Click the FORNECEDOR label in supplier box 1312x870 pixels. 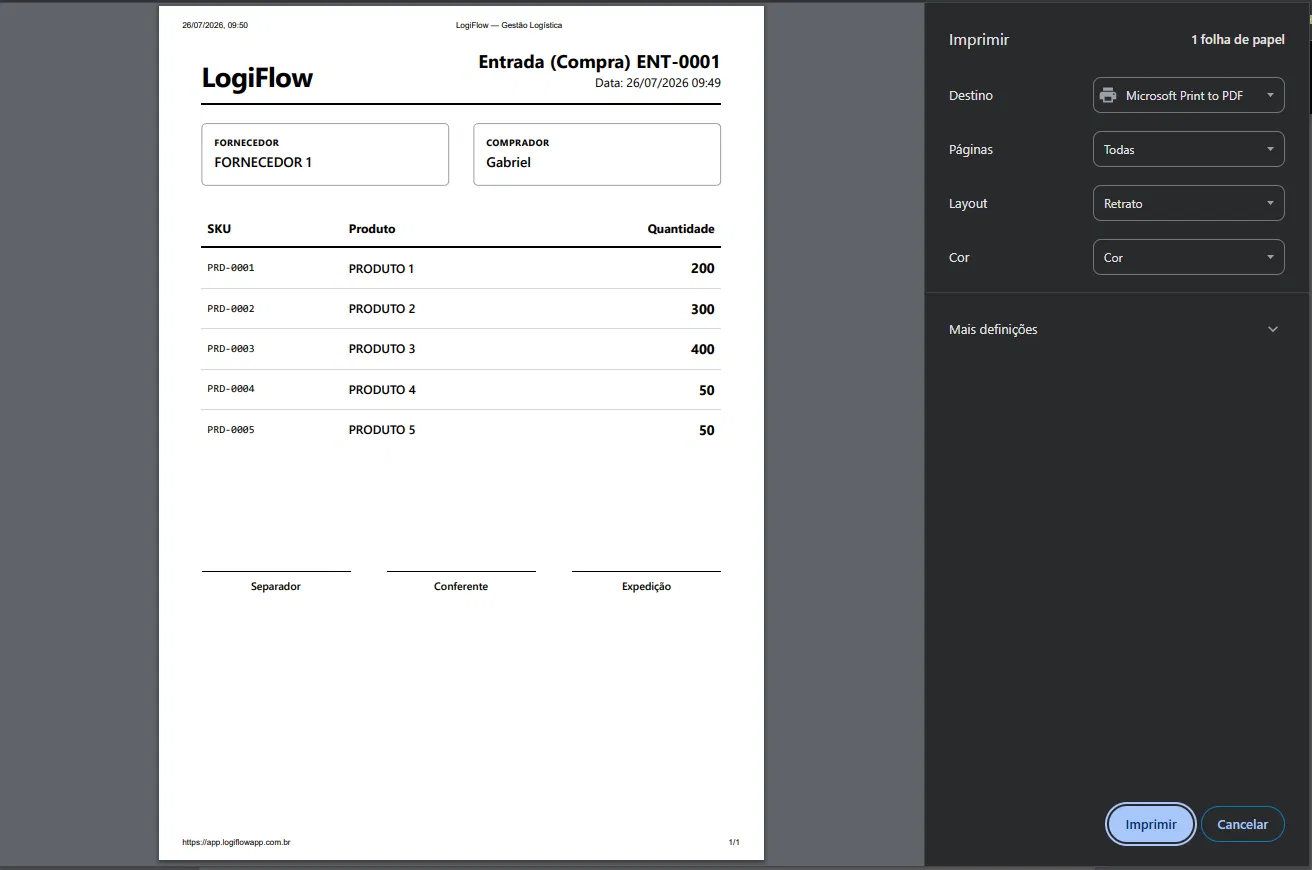[246, 143]
